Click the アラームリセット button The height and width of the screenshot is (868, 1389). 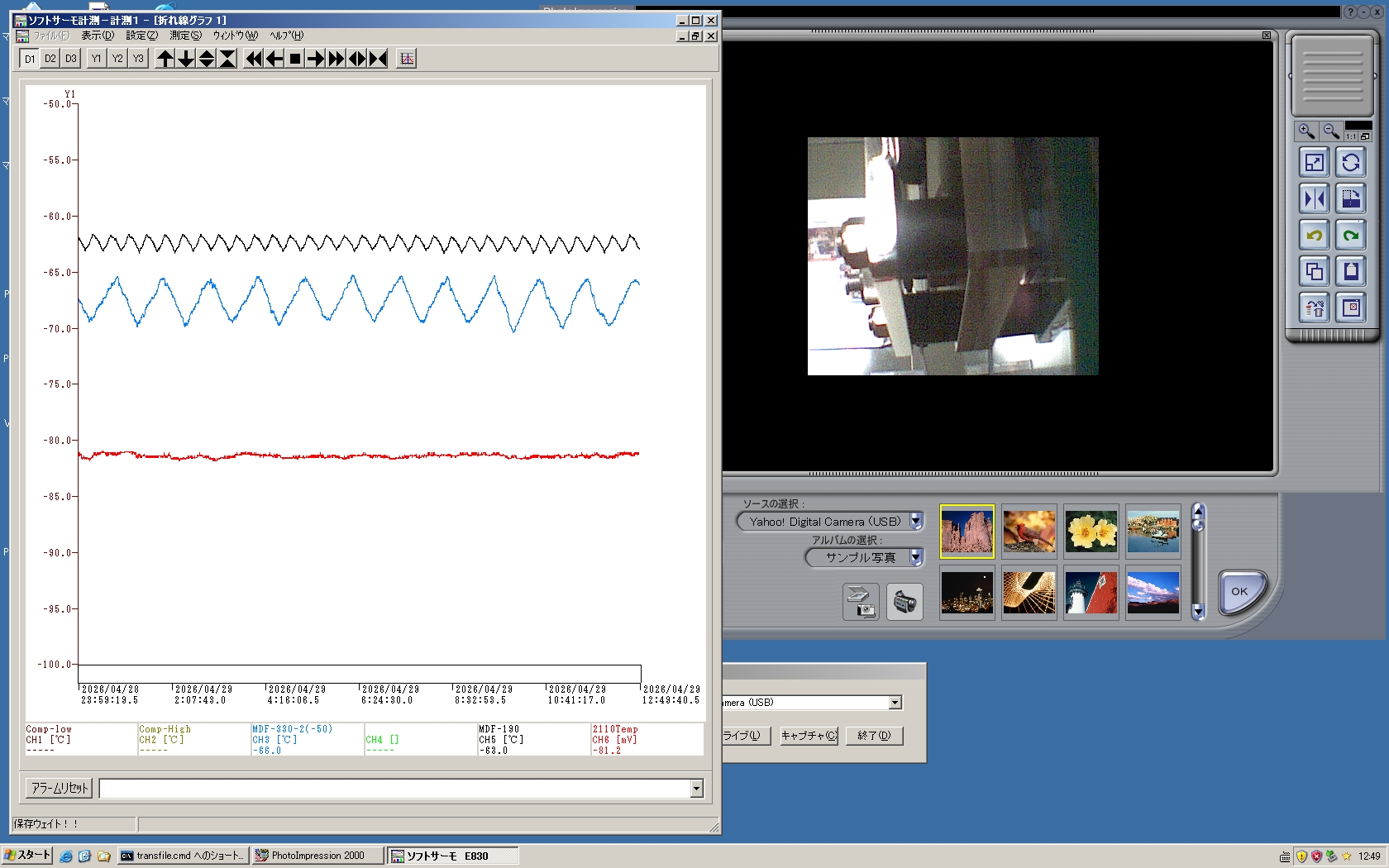60,789
